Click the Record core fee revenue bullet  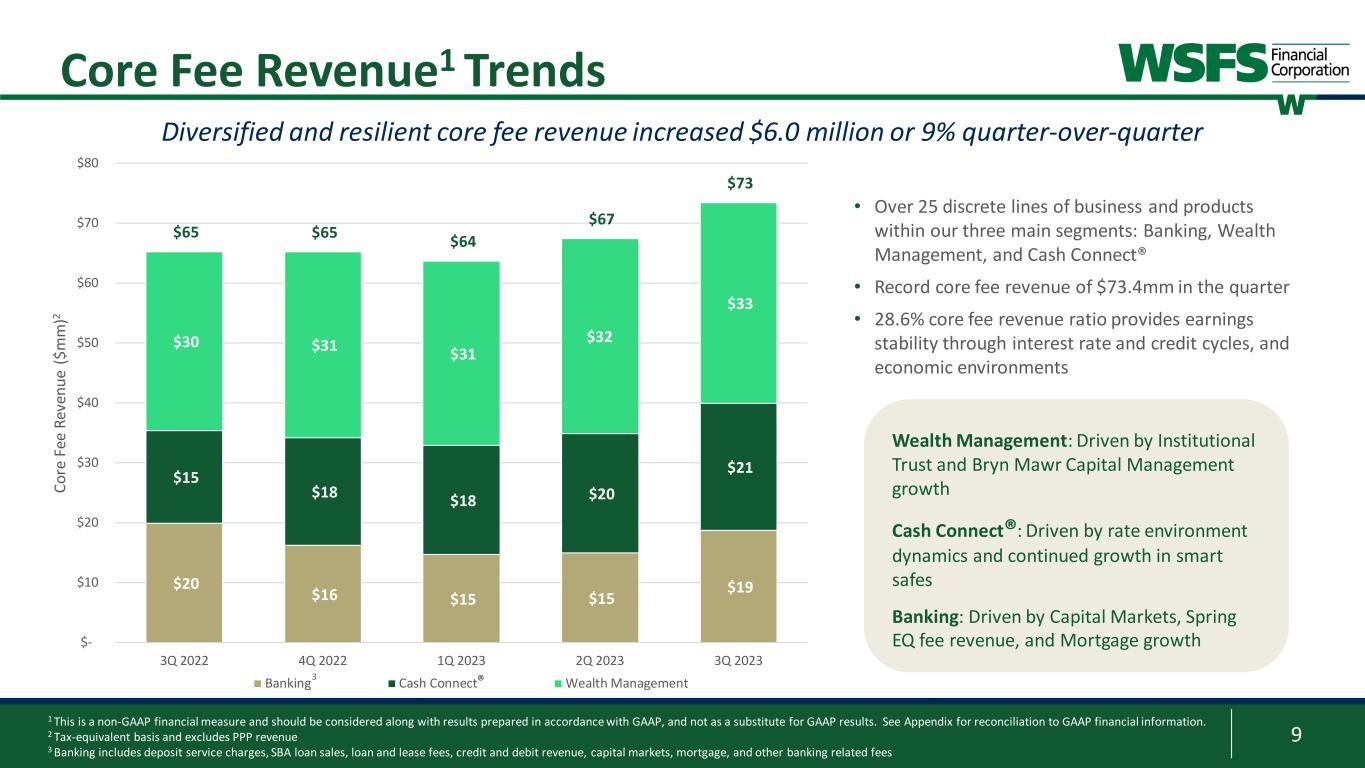(1081, 287)
